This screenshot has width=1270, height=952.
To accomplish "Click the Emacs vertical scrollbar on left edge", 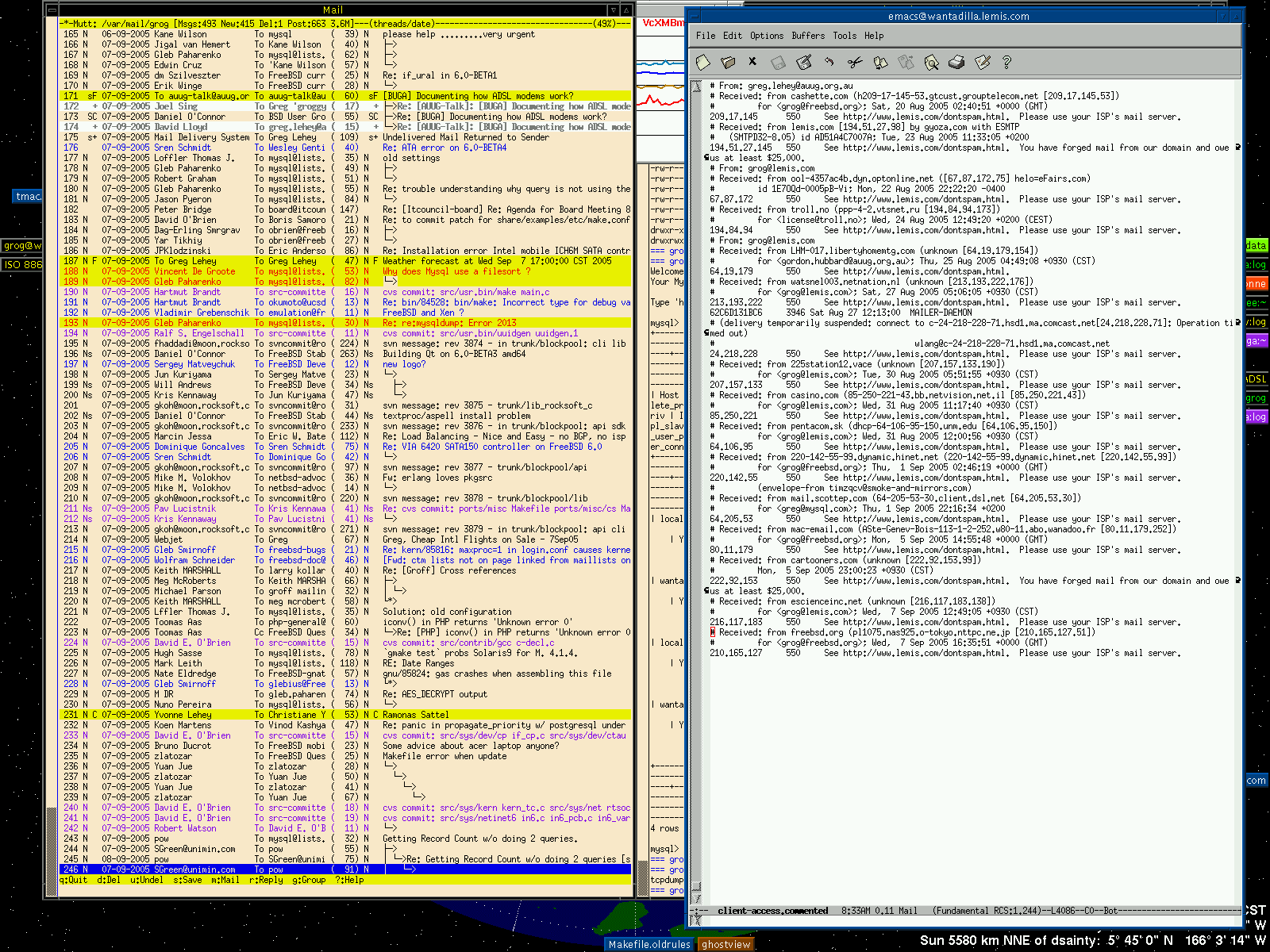I will click(697, 476).
